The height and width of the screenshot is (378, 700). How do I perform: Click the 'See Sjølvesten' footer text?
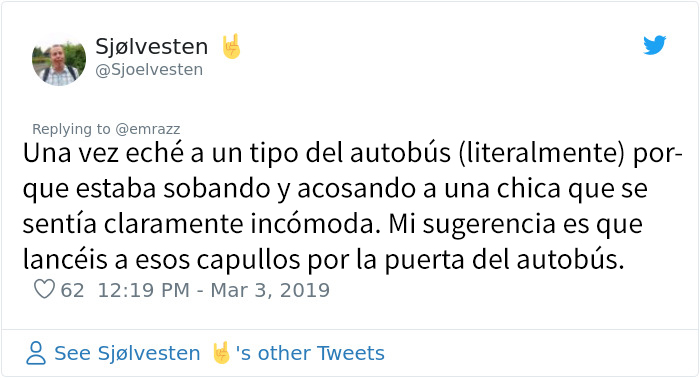pos(127,353)
